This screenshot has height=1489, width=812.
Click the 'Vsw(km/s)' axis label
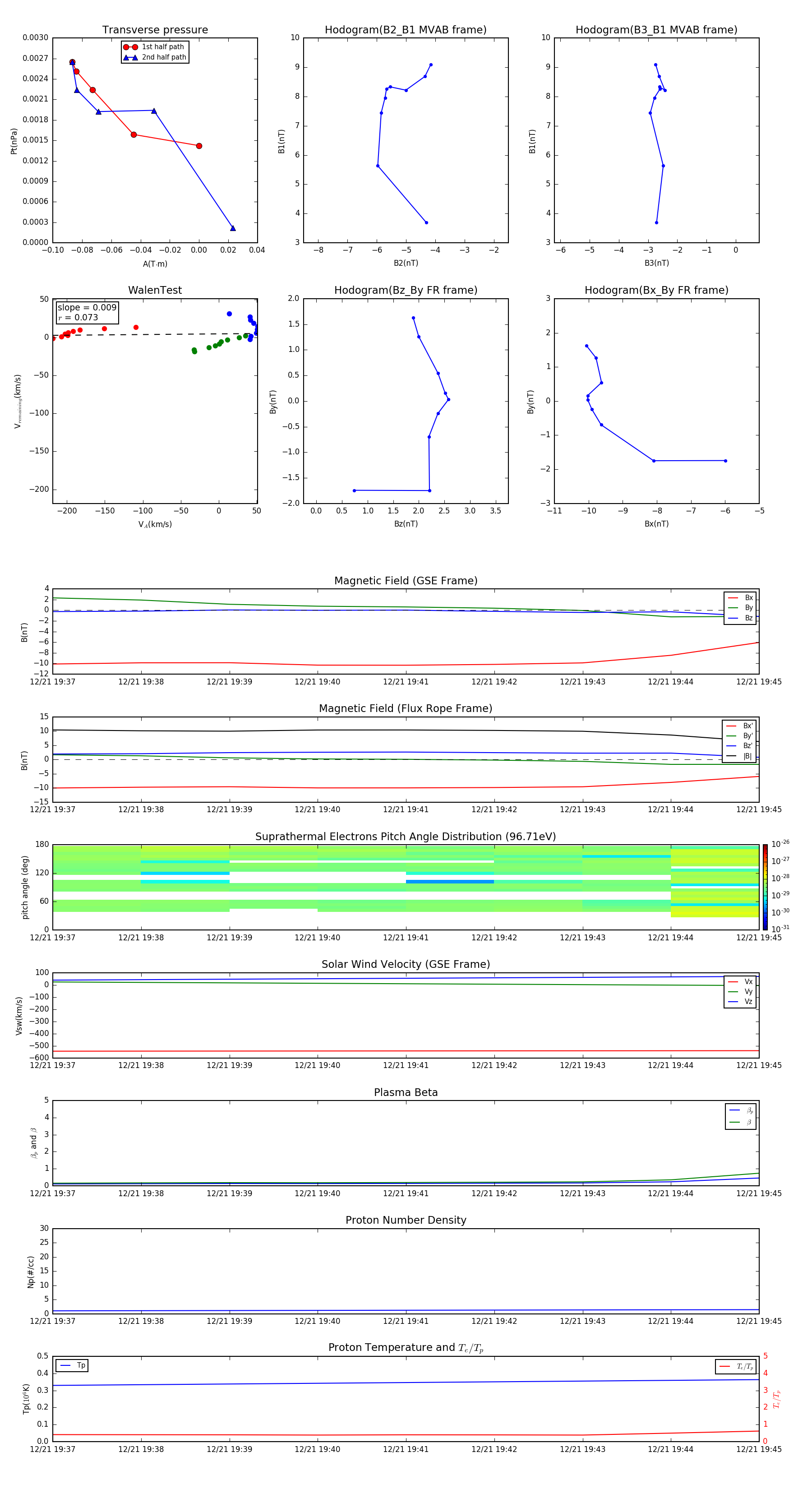(19, 1016)
